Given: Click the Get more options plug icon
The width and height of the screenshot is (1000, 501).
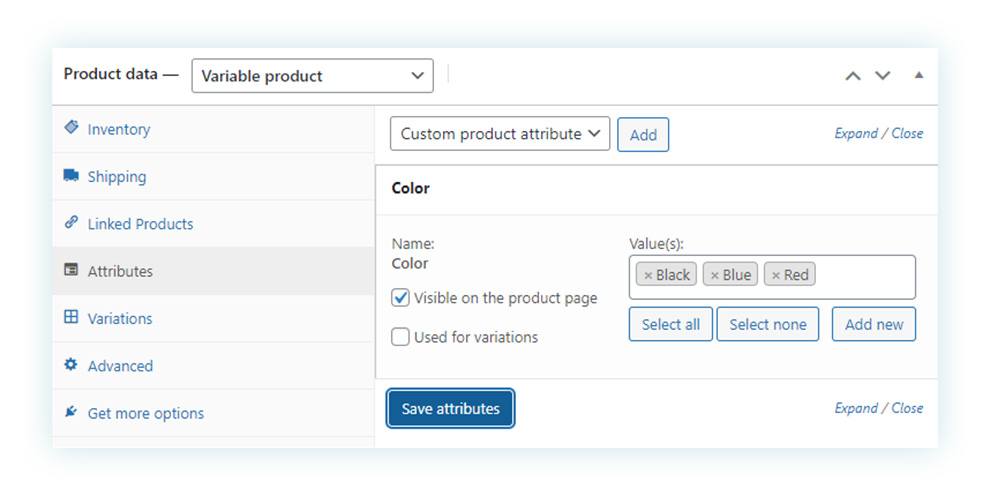Looking at the screenshot, I should (x=71, y=412).
